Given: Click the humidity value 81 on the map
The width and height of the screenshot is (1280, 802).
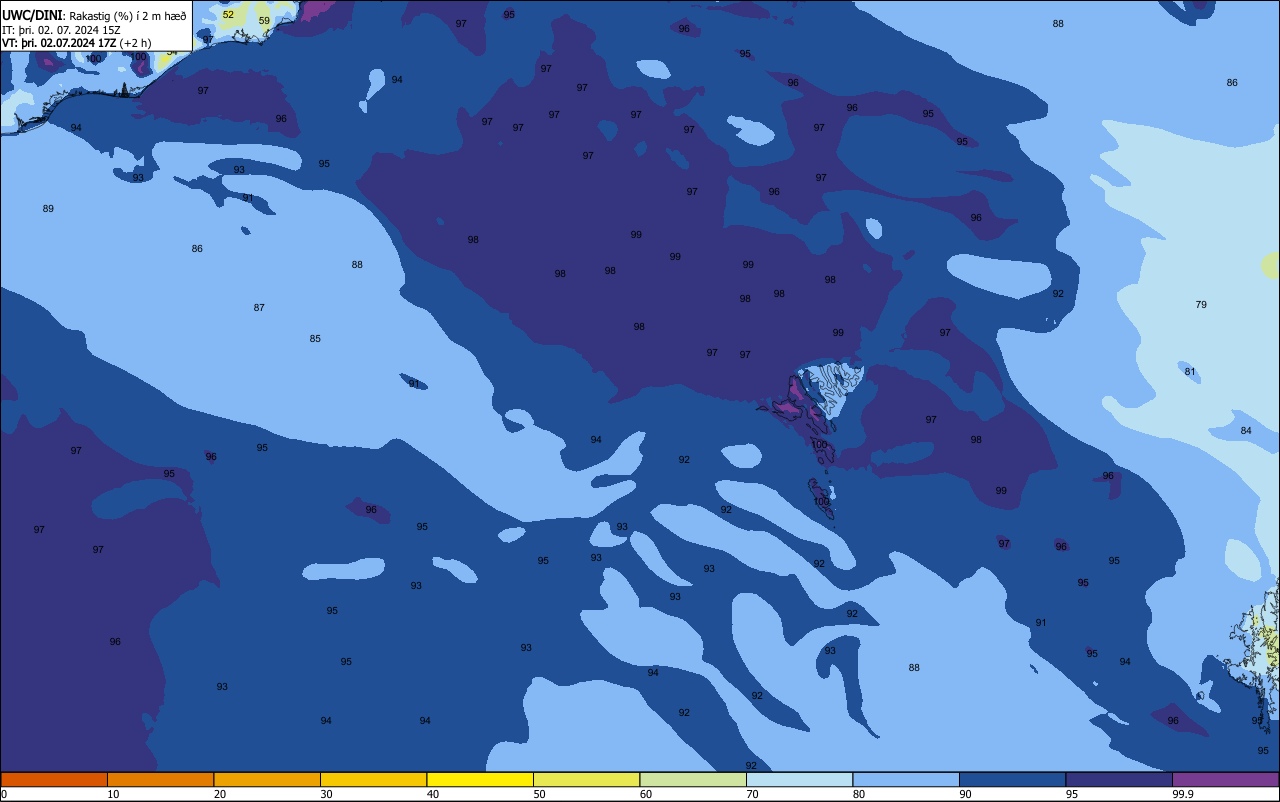Looking at the screenshot, I should click(1190, 372).
